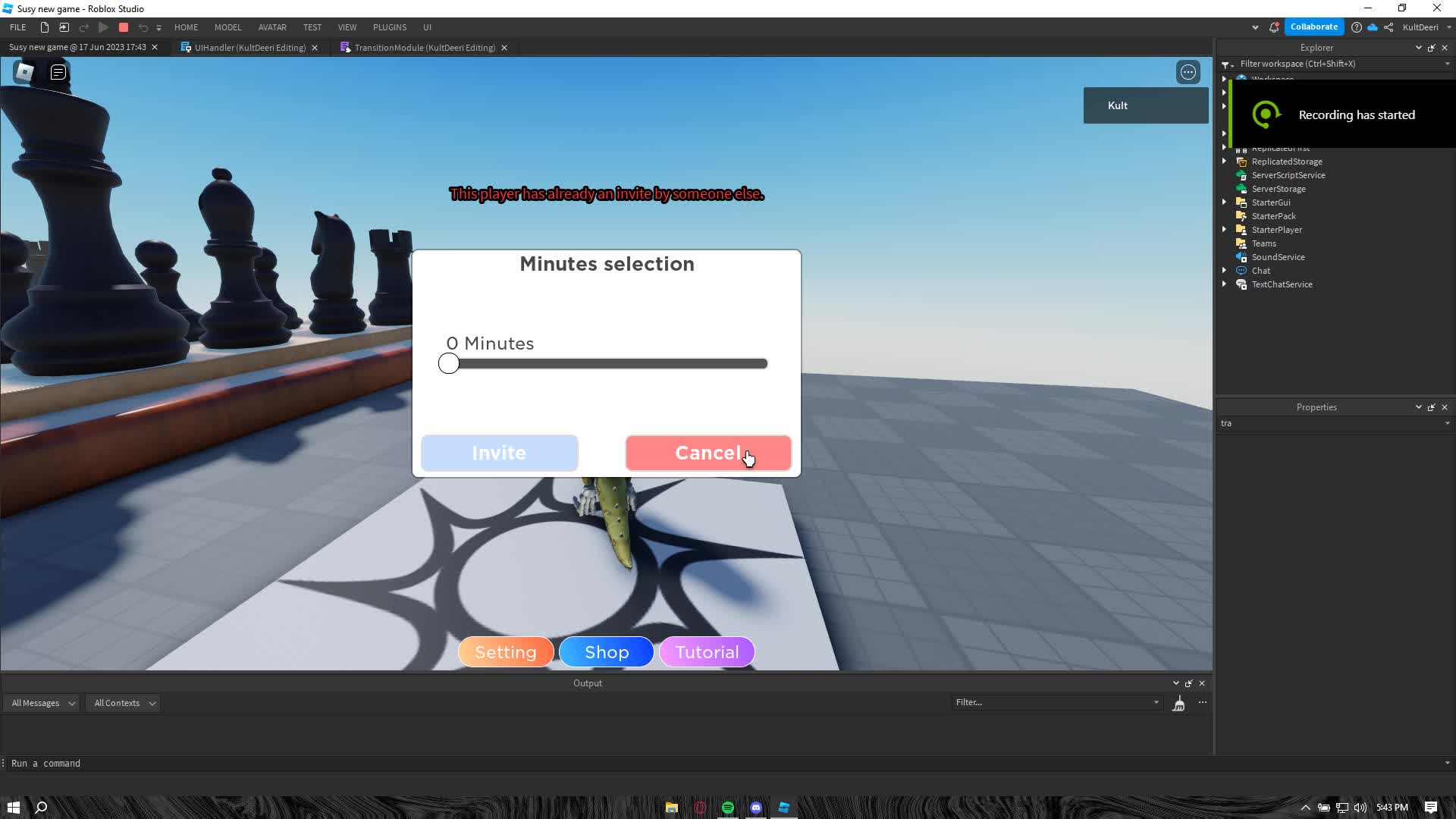Screen dimensions: 1456x819
Task: Click the Share icon in the top bar
Action: coord(1389,27)
